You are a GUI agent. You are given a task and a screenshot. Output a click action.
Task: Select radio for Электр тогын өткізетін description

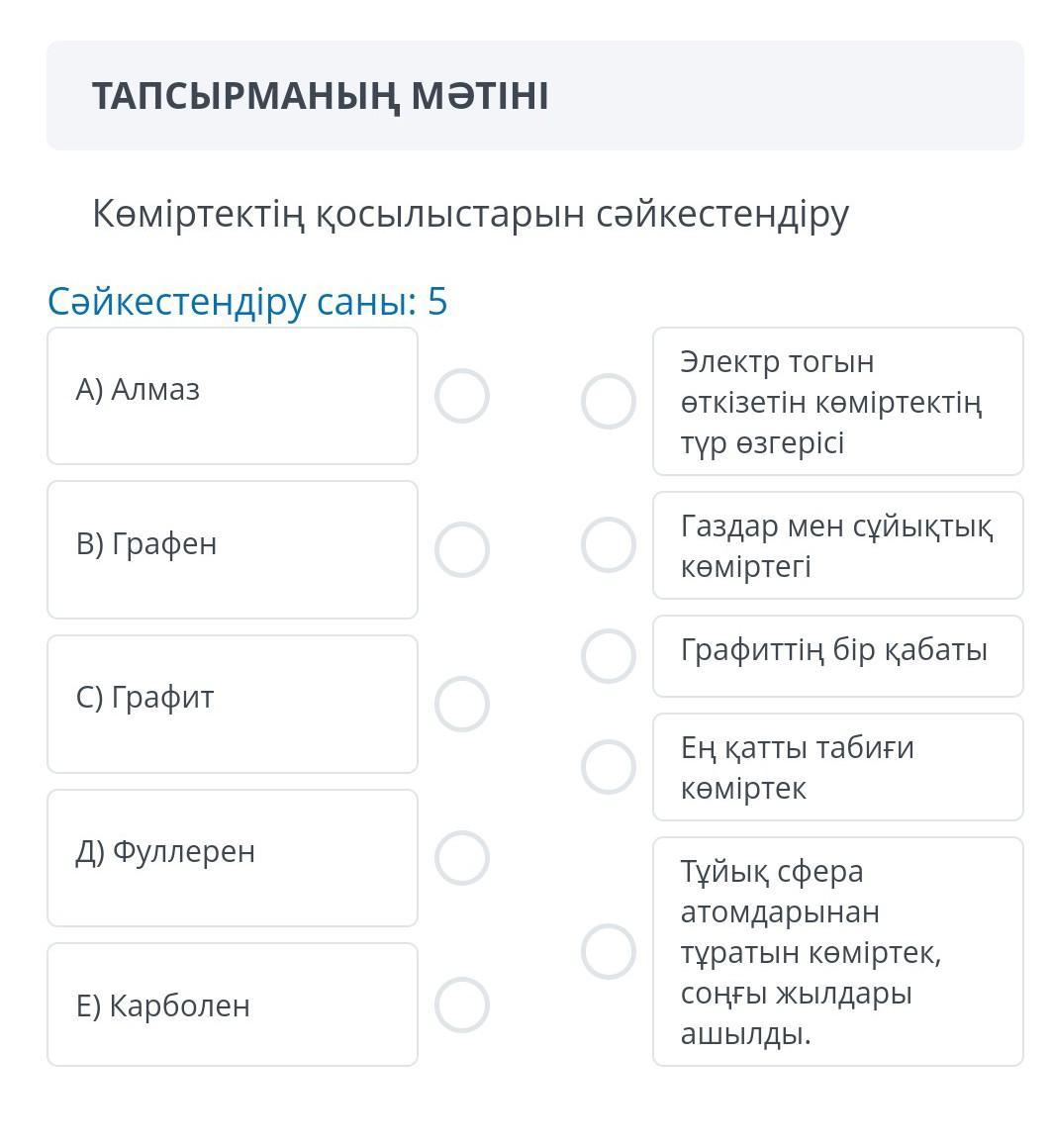click(x=608, y=401)
